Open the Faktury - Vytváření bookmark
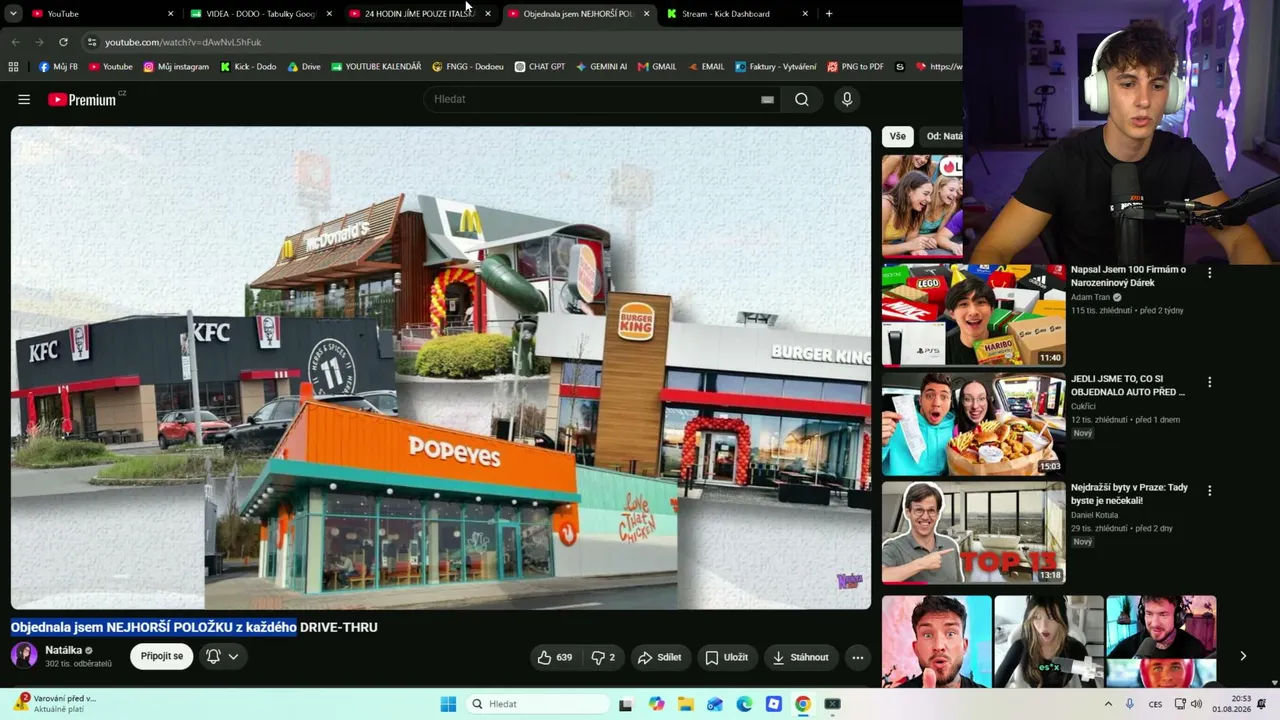Viewport: 1280px width, 720px height. tap(775, 67)
